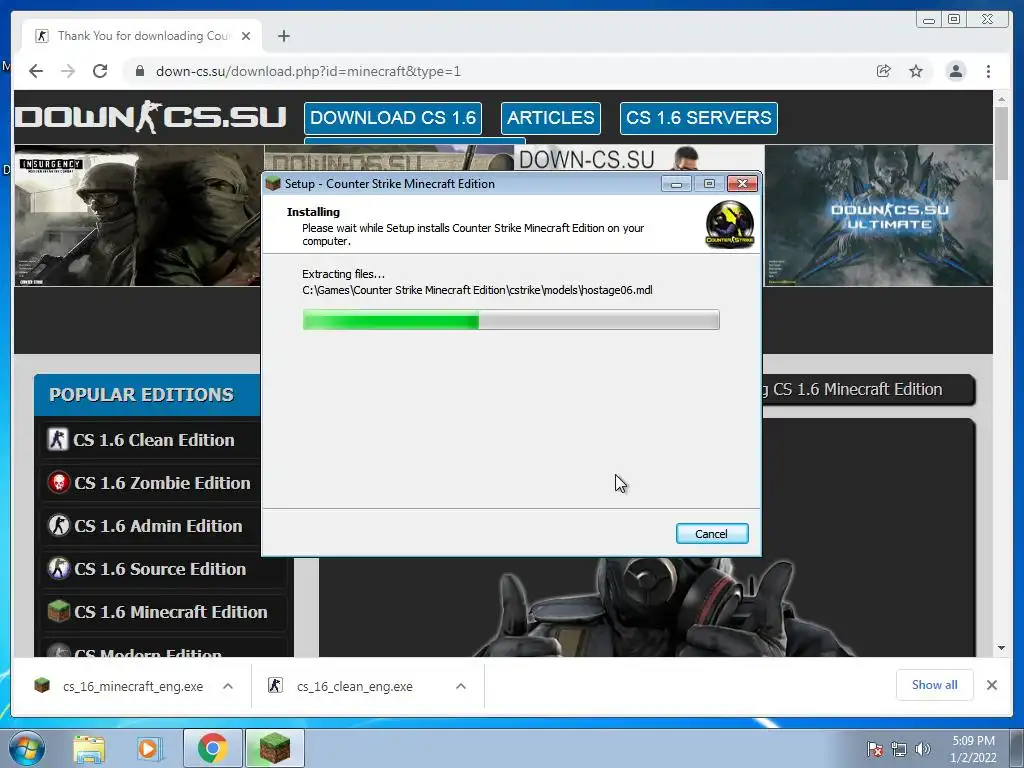
Task: Click the Minecraft Edition grass block icon
Action: pyautogui.click(x=59, y=612)
